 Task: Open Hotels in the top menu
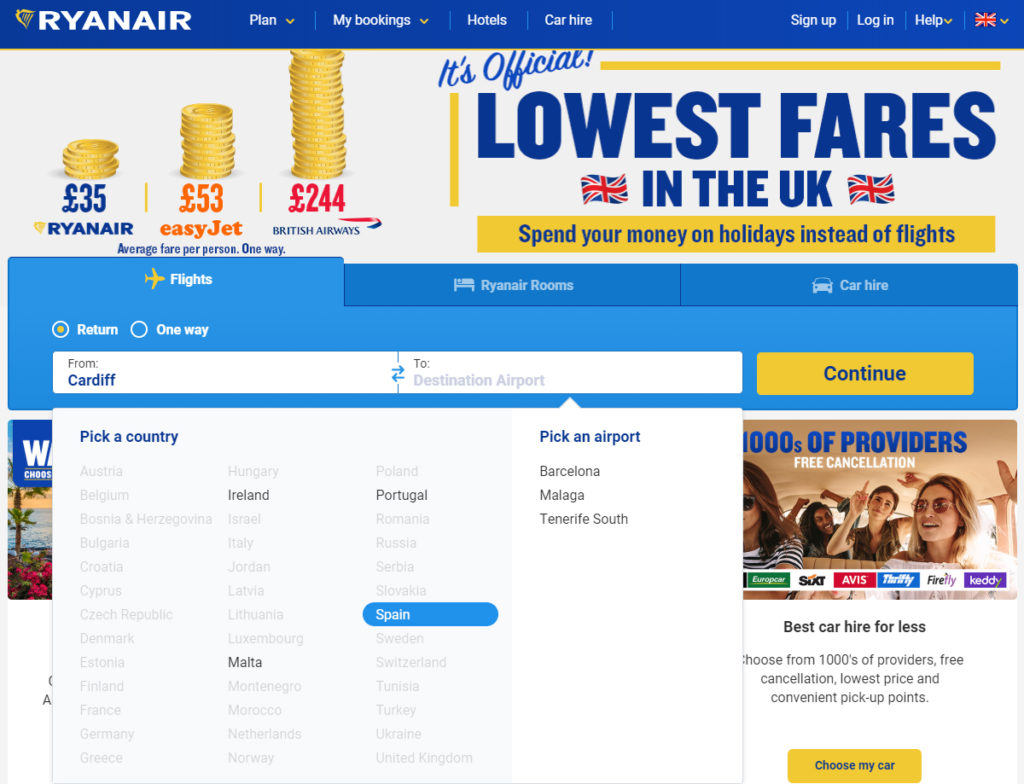pos(487,20)
